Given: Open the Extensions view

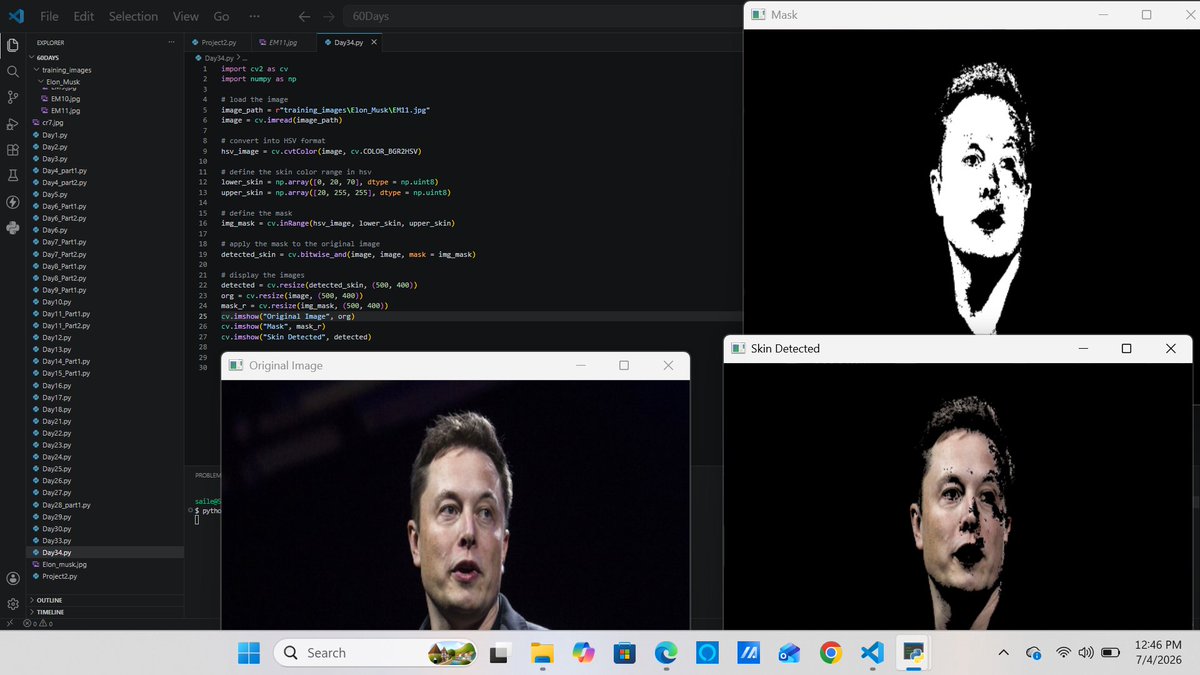Looking at the screenshot, I should (13, 150).
